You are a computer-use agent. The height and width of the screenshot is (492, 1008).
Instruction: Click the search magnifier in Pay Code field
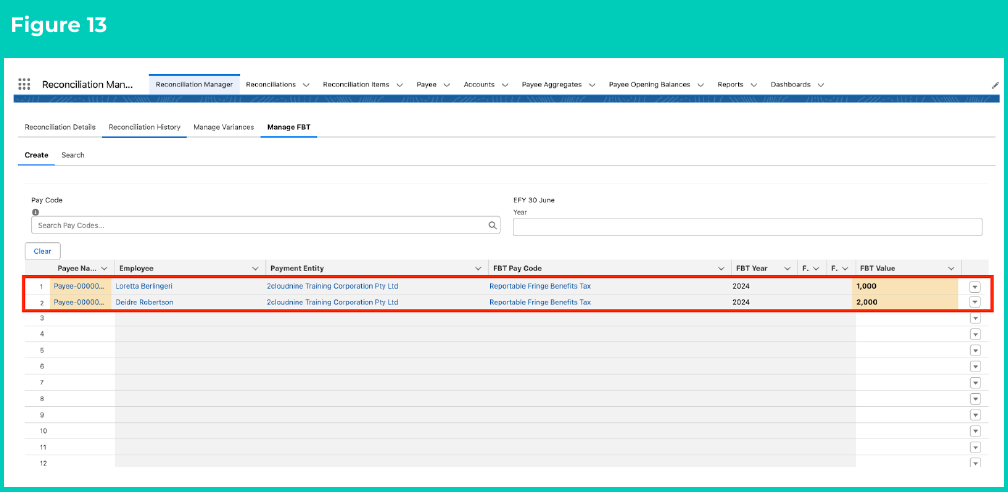492,225
